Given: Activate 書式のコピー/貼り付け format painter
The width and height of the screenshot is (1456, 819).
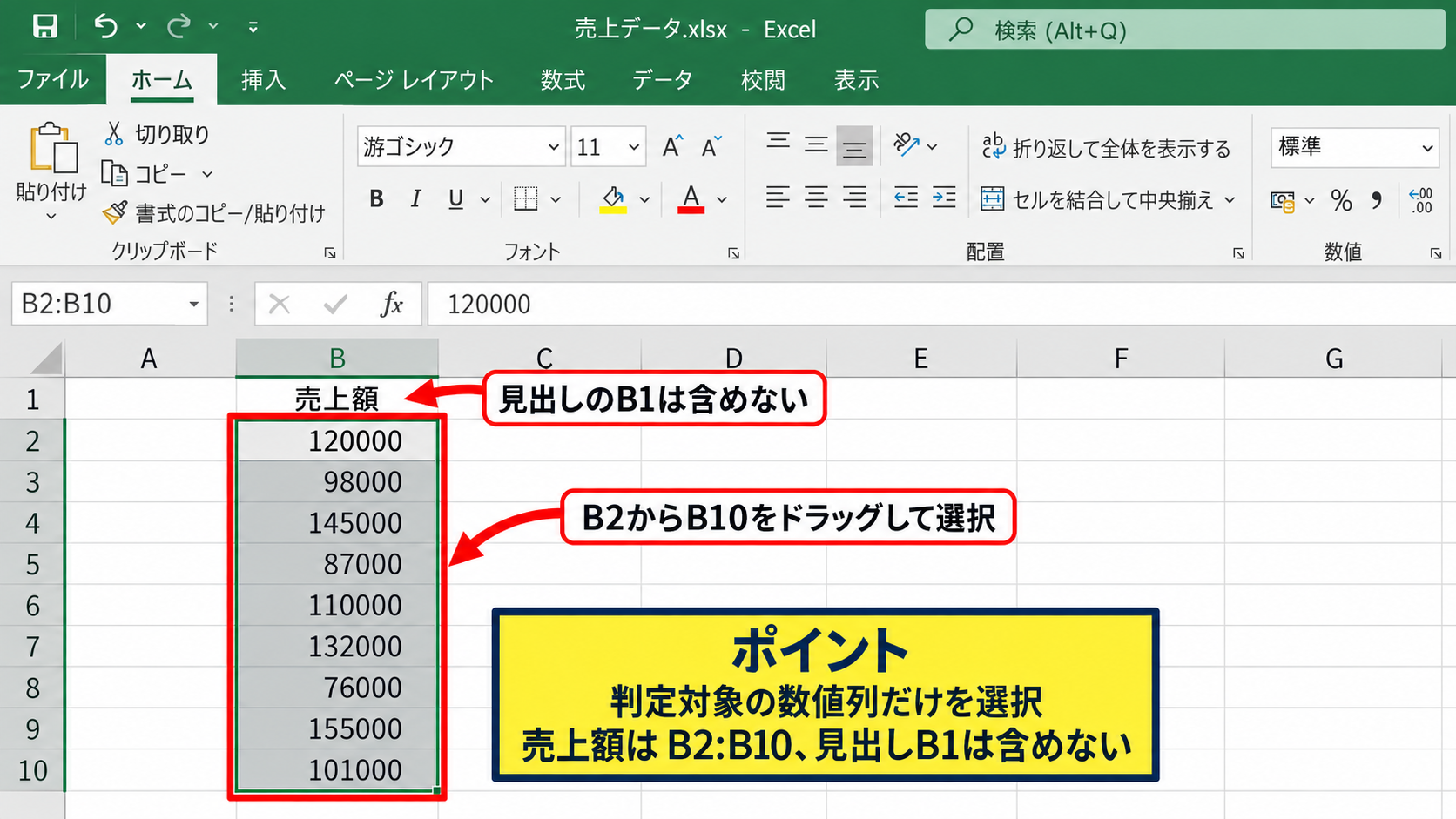Looking at the screenshot, I should [x=213, y=213].
